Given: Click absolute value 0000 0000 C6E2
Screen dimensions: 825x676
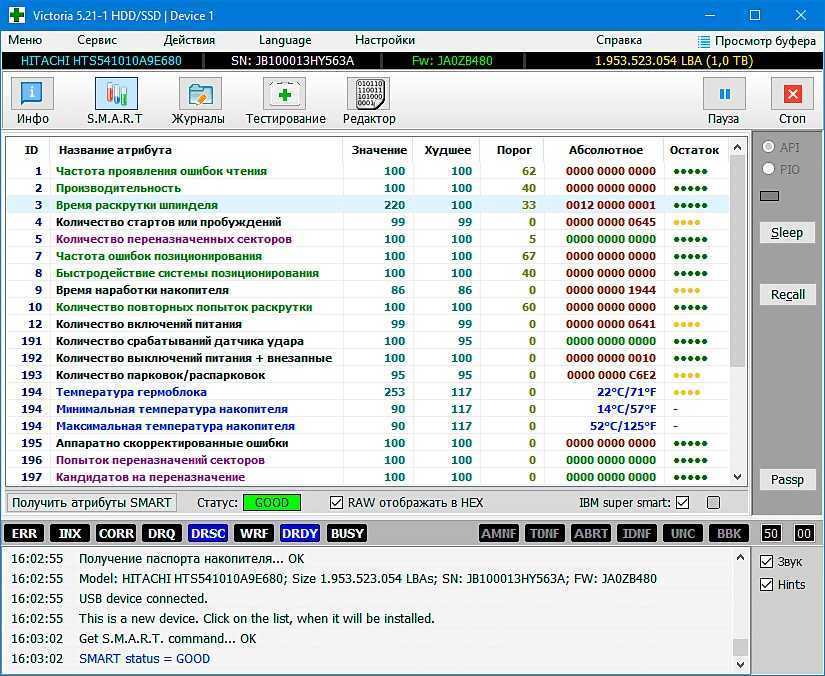Looking at the screenshot, I should point(611,375).
